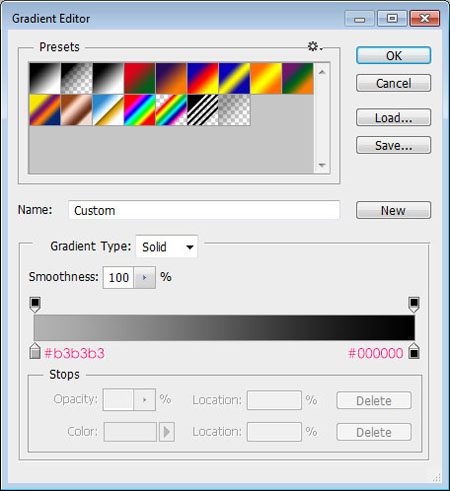450x491 pixels.
Task: Choose the transparent stripes gradient preset
Action: 203,110
